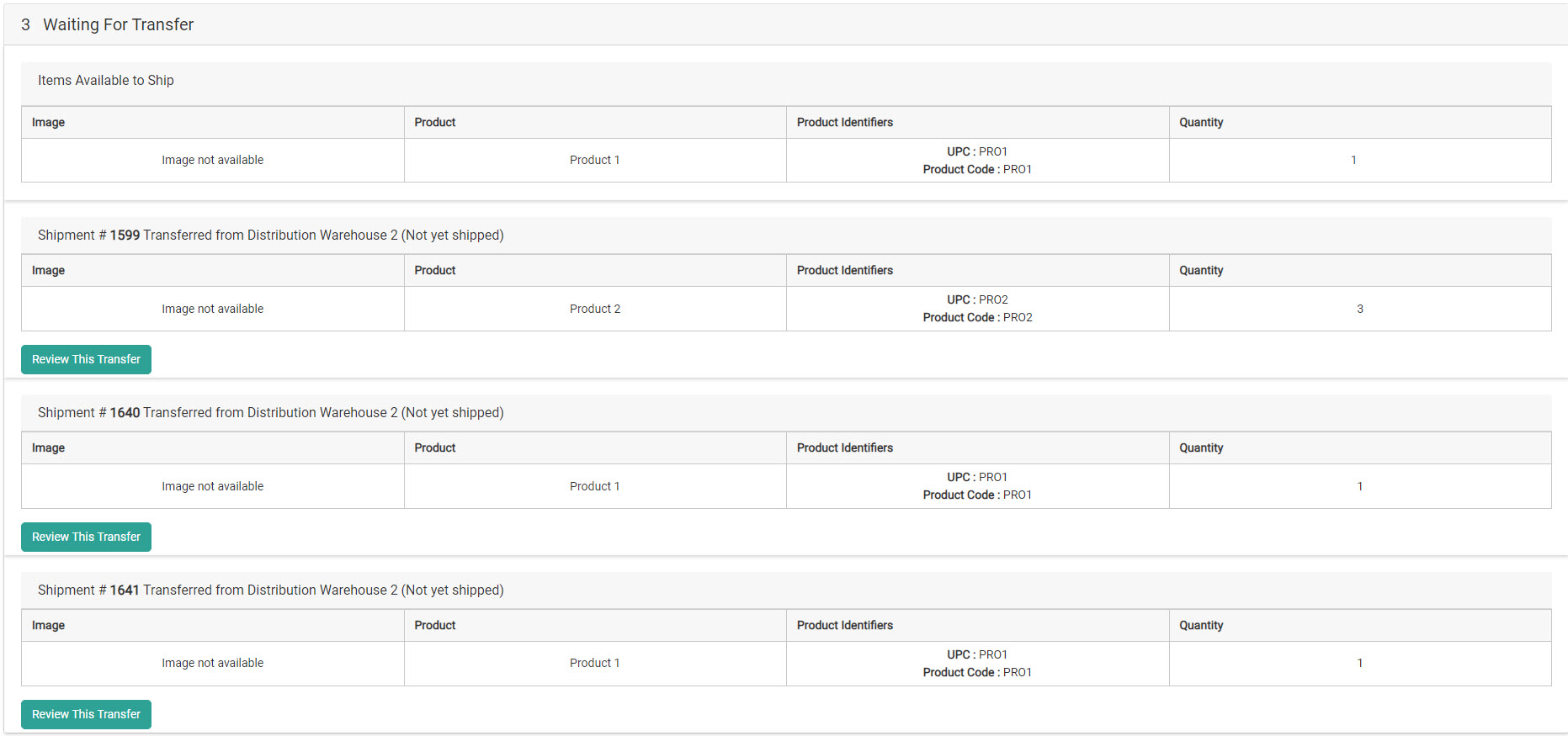Collapse the Waiting For Transfer section header
Image resolution: width=1568 pixels, height=736 pixels.
[118, 24]
